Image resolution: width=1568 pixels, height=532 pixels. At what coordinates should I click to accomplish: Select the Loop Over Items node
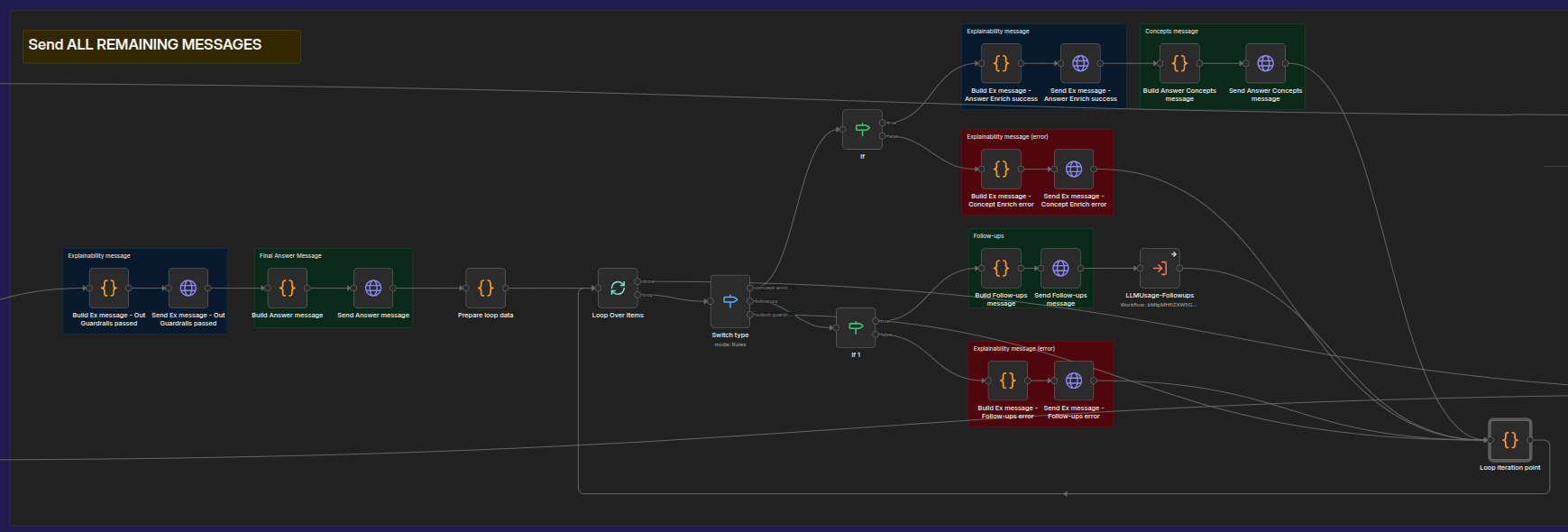coord(618,288)
